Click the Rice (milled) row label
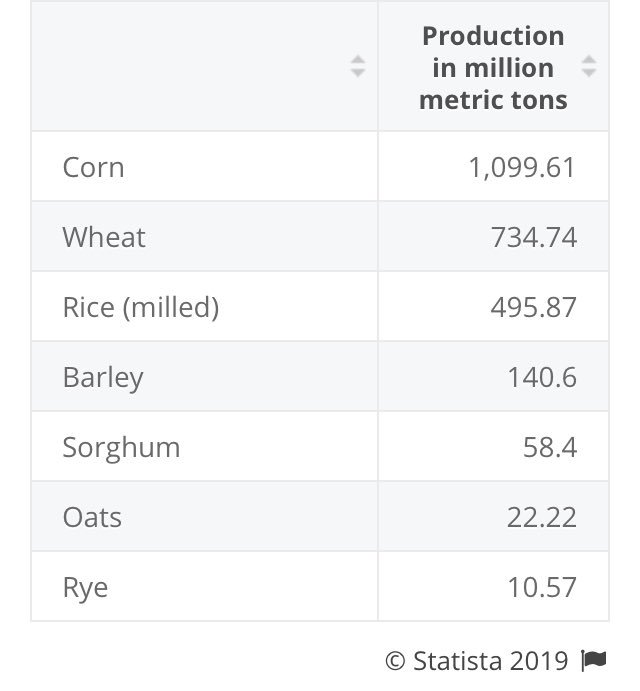This screenshot has width=640, height=691. 141,307
